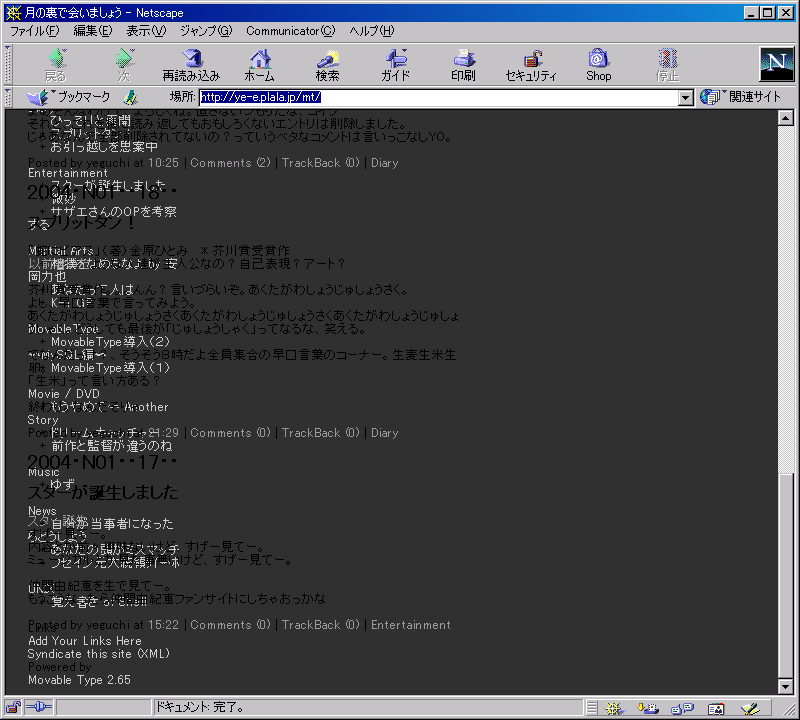This screenshot has height=720, width=800.
Task: Click the Add Your Links Here text
Action: (x=85, y=641)
